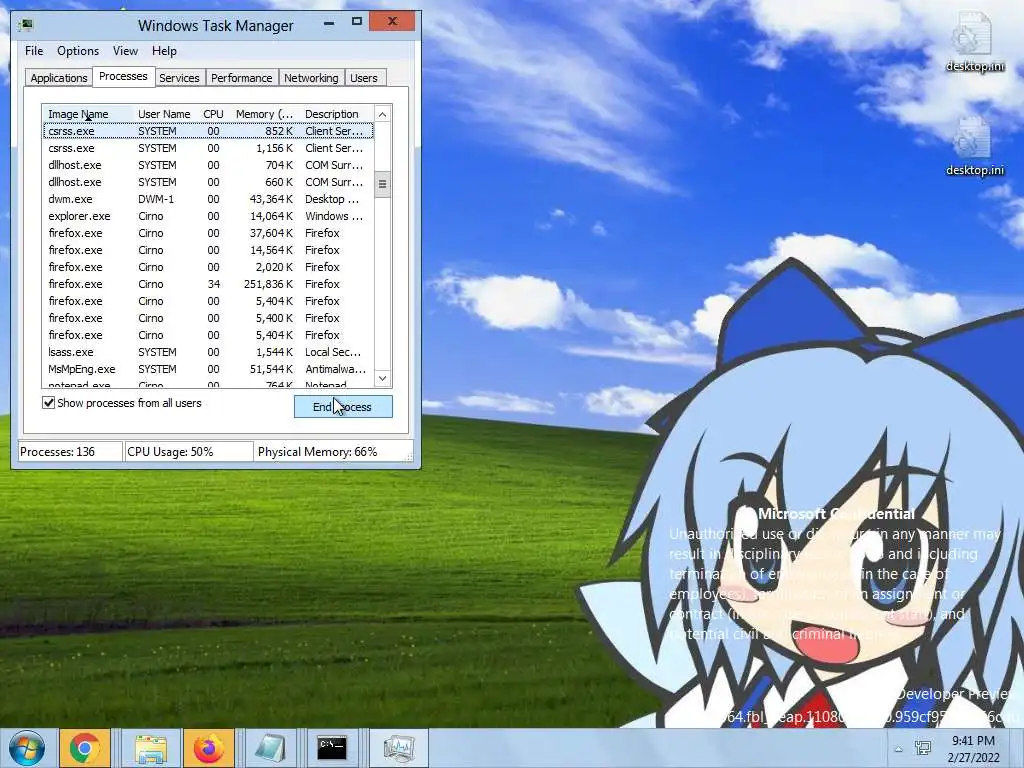Sort by the CPU column header
The height and width of the screenshot is (768, 1024).
(213, 114)
